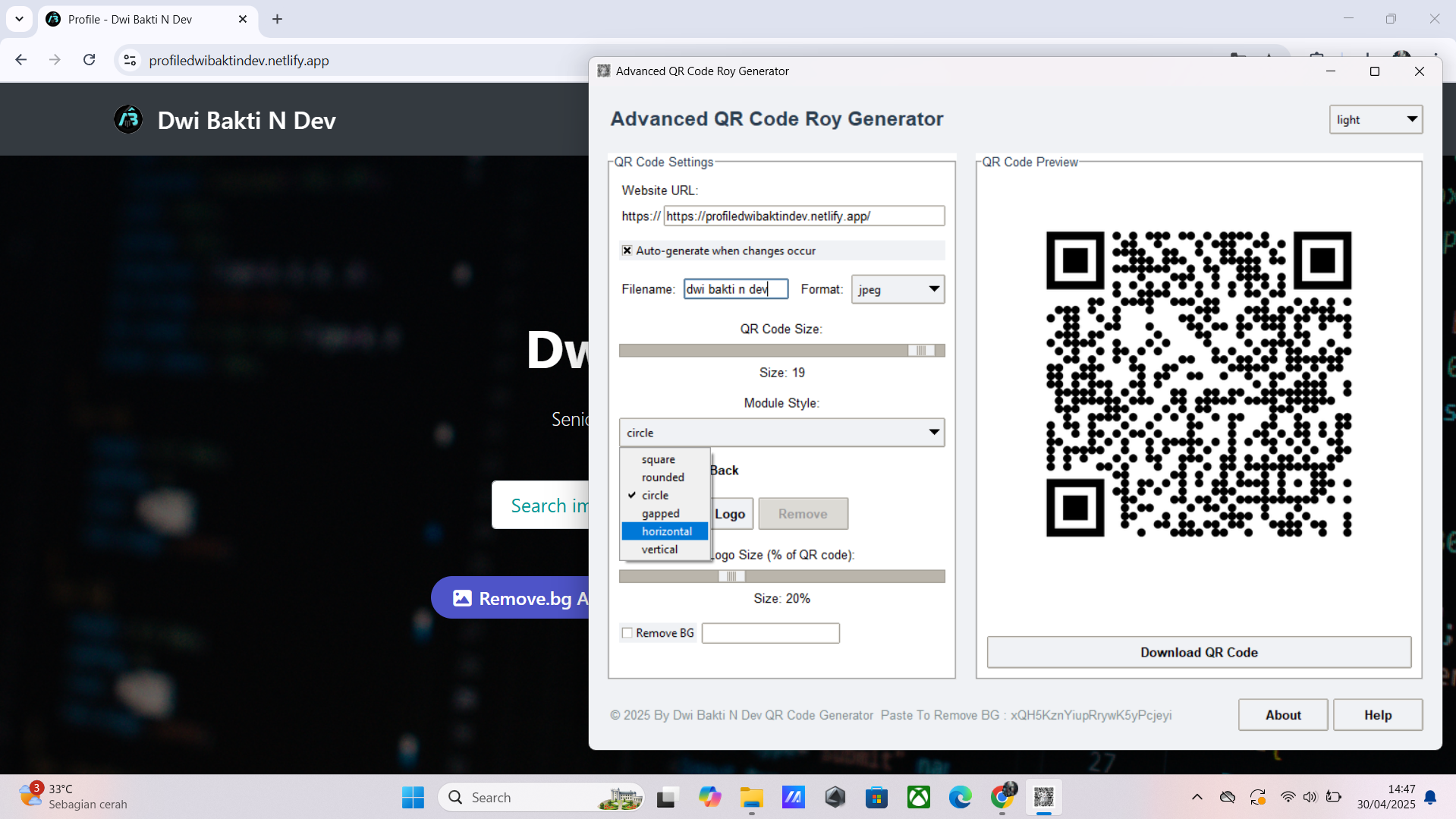Close the Profile - Dwi Bakti N Dev tab
The image size is (1456, 819).
pyautogui.click(x=243, y=19)
